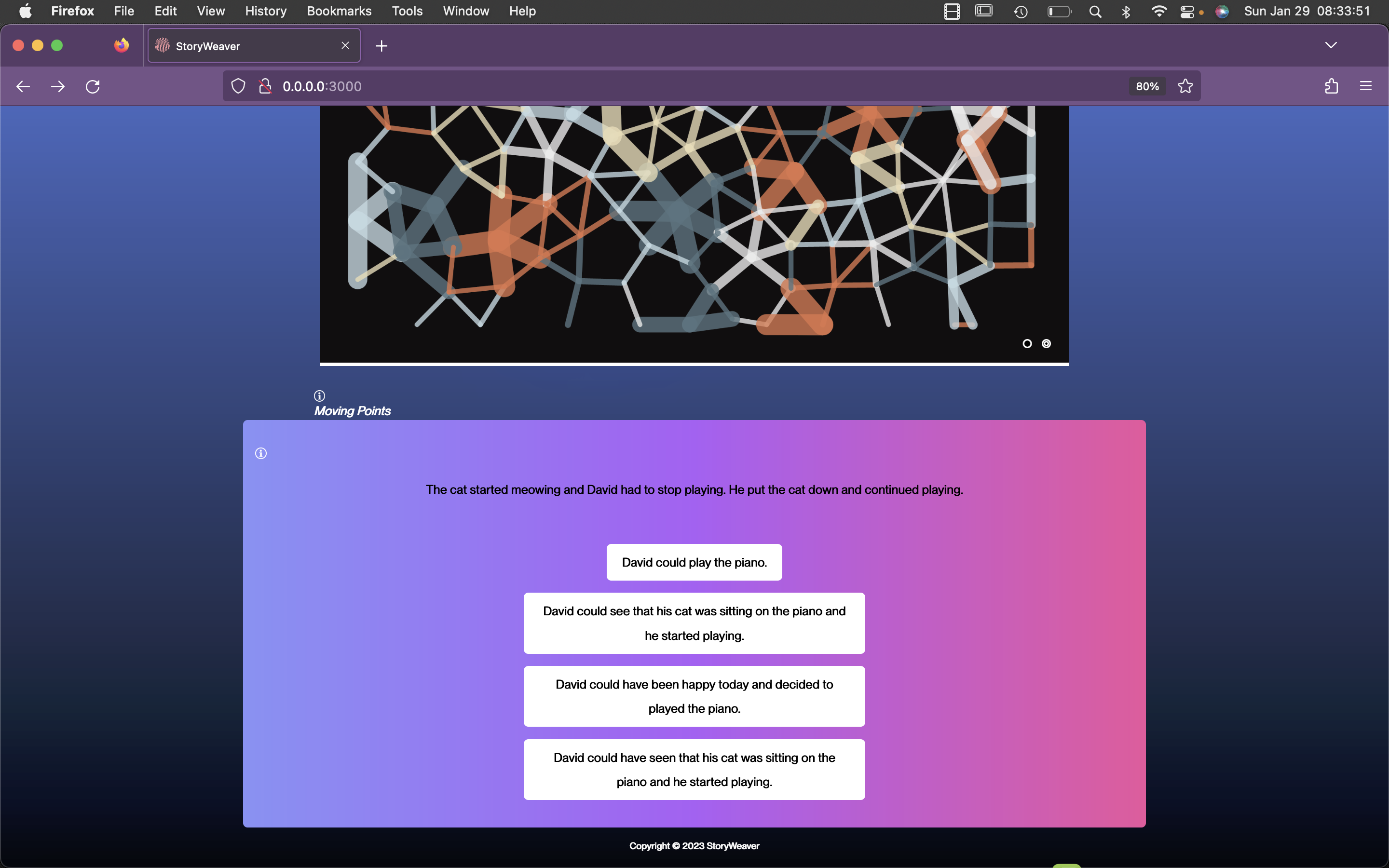The width and height of the screenshot is (1389, 868).
Task: Reload the StoryWeaver page
Action: point(93,86)
